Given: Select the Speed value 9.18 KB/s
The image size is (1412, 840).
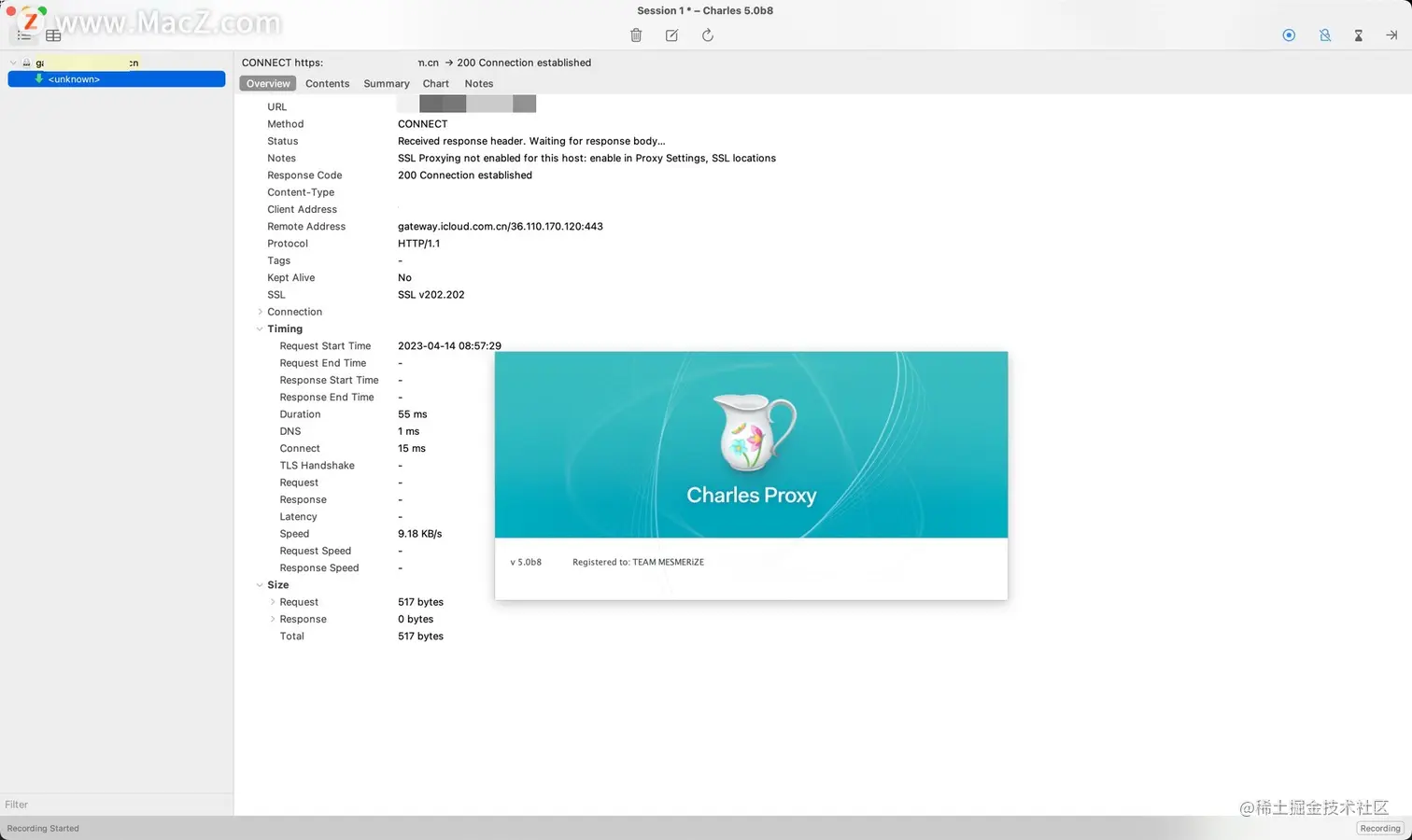Looking at the screenshot, I should 420,534.
